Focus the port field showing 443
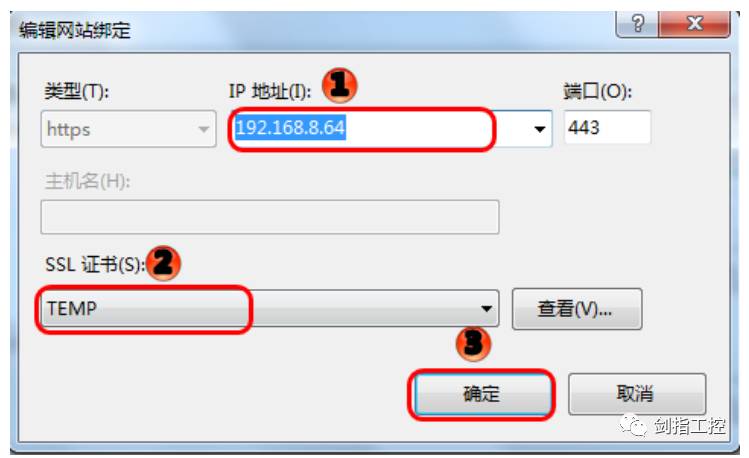Image resolution: width=749 pixels, height=458 pixels. point(607,128)
